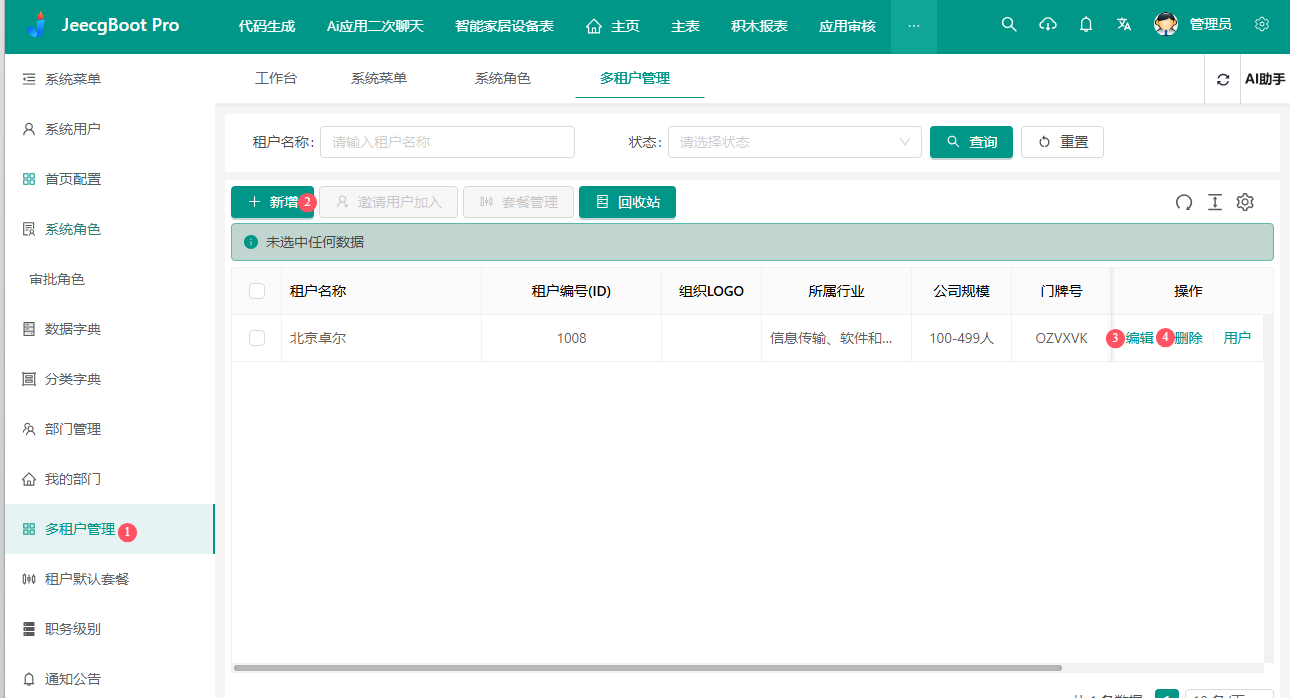Image resolution: width=1290 pixels, height=698 pixels.
Task: Select 租户默认套餐 in the sidebar
Action: pos(86,579)
